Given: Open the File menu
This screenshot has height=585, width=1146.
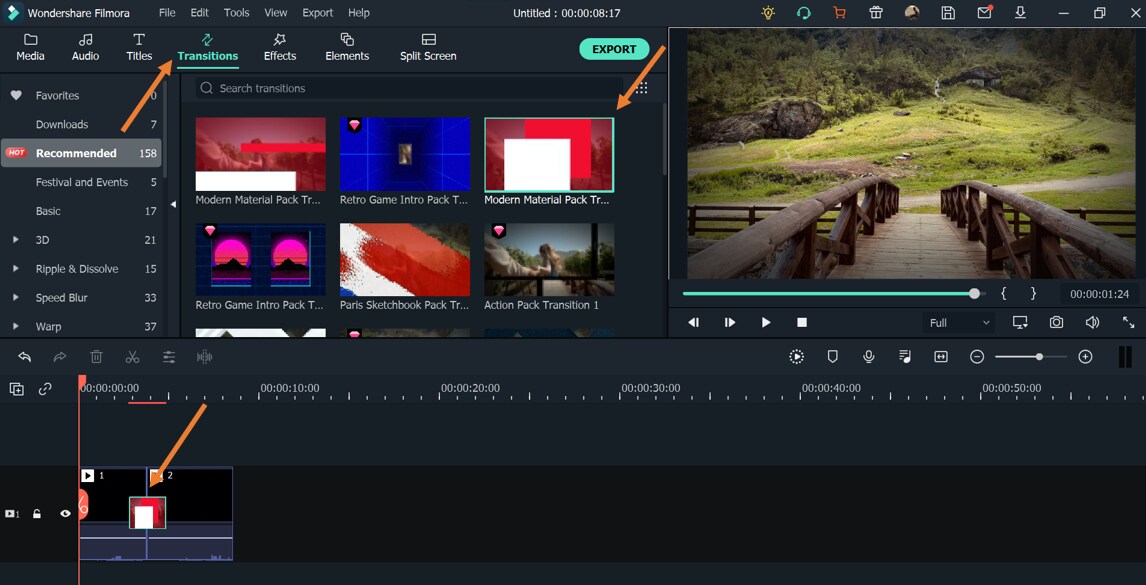Looking at the screenshot, I should (x=167, y=12).
